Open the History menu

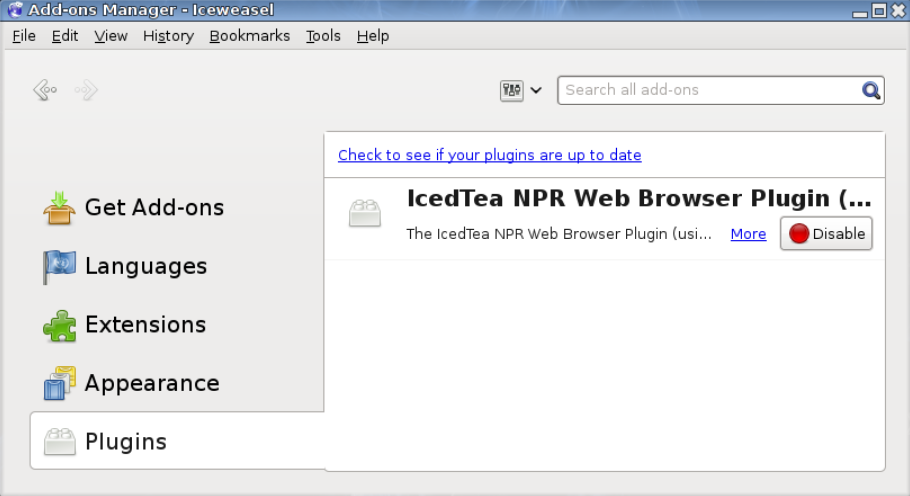pos(168,36)
